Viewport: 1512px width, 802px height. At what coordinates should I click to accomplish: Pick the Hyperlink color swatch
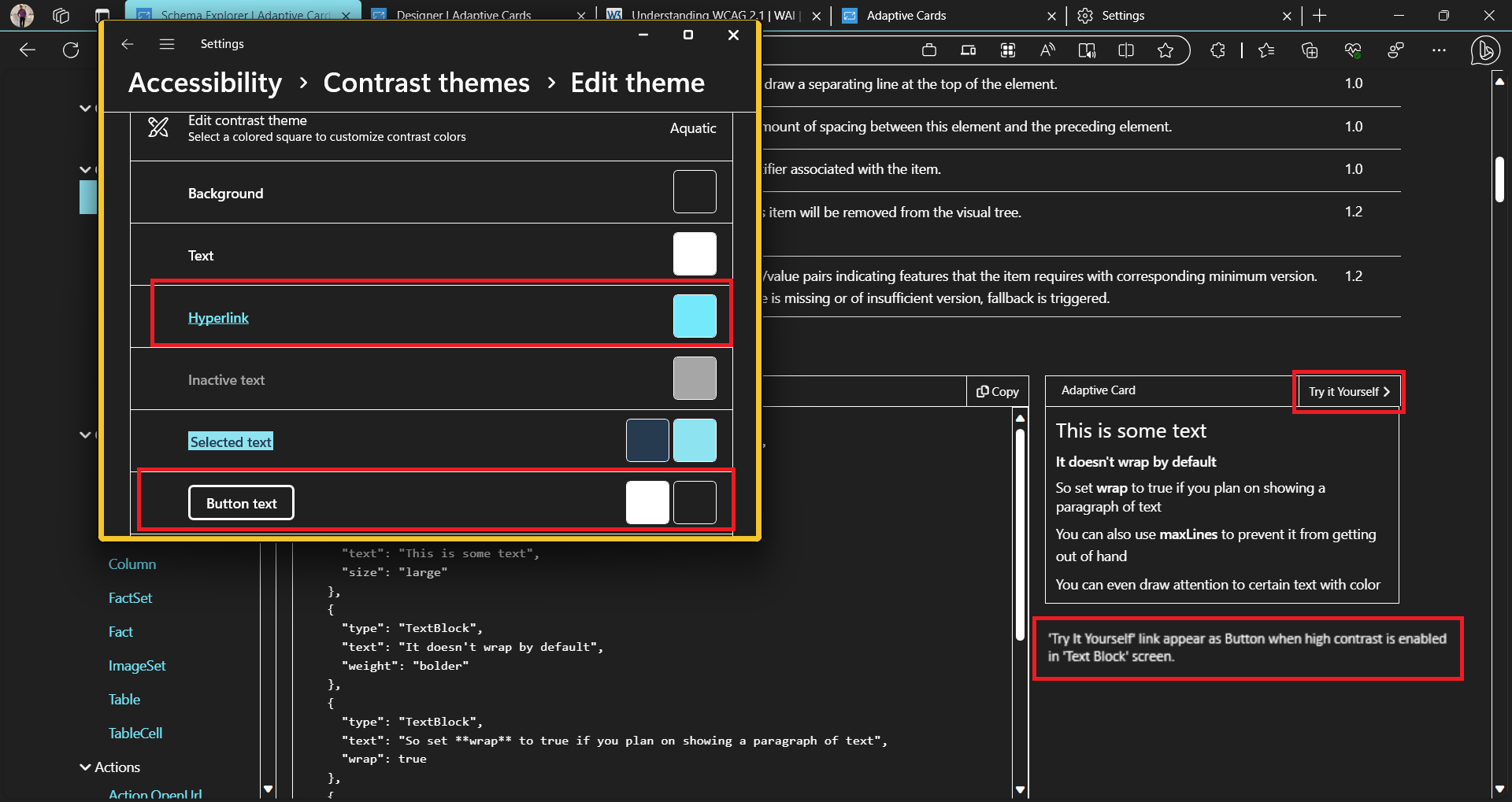(694, 315)
